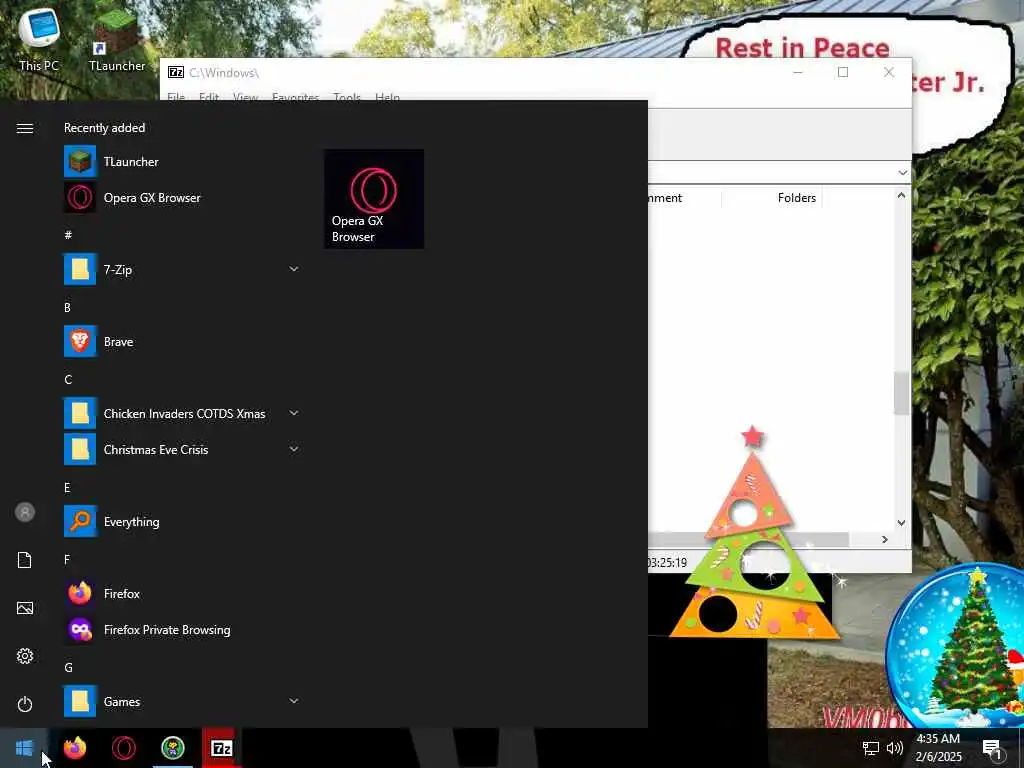Open Christmas Eve Crisis folder
Screen dimensions: 1024x768
coord(182,449)
